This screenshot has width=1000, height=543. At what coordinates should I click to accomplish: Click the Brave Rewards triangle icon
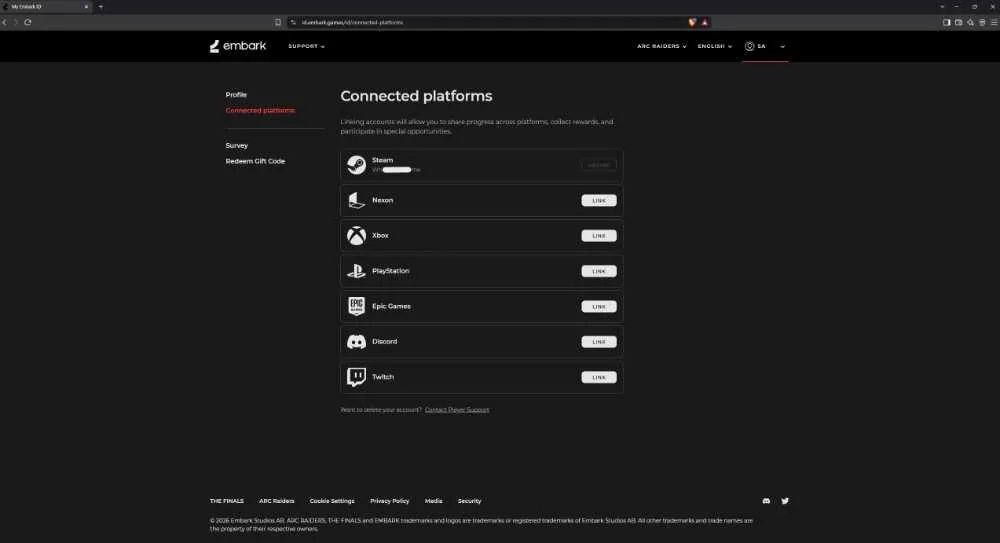click(x=705, y=22)
